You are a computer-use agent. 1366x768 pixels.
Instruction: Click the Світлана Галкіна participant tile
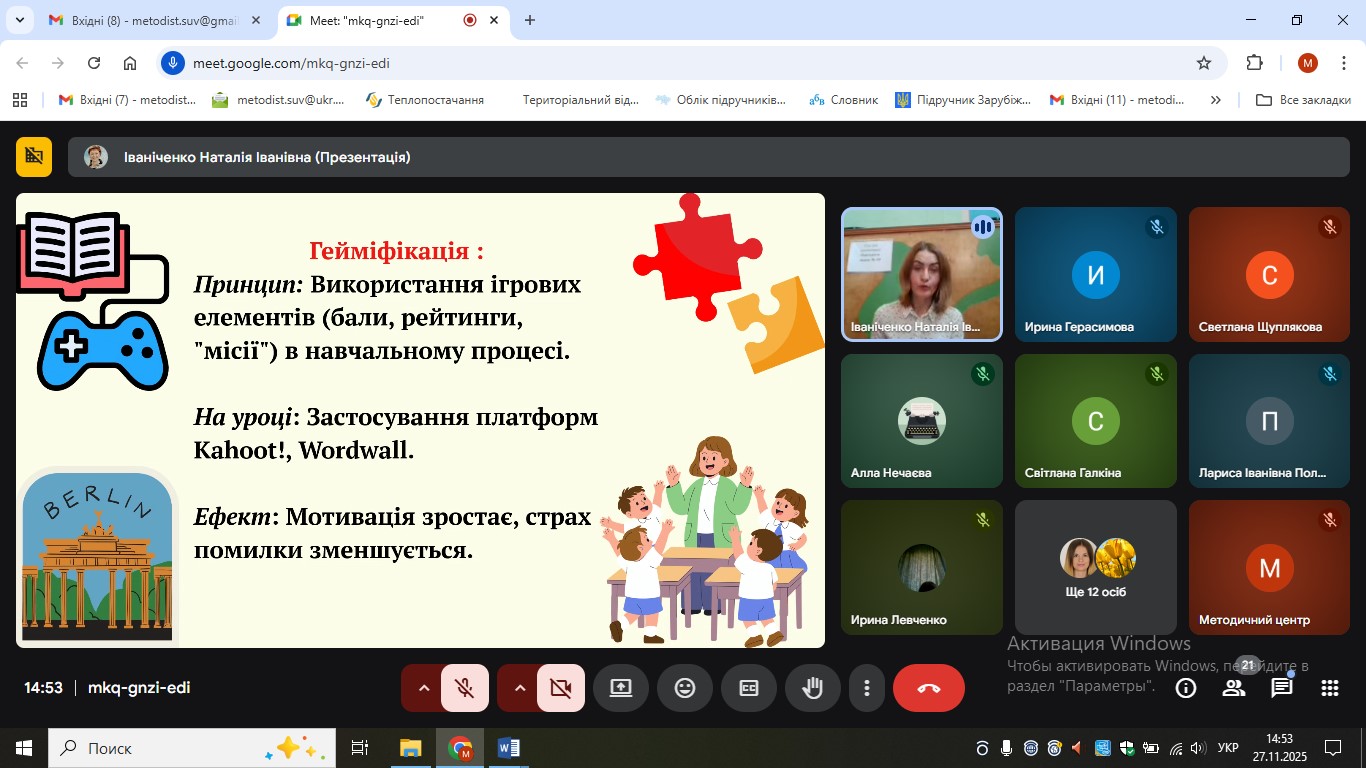pyautogui.click(x=1095, y=421)
